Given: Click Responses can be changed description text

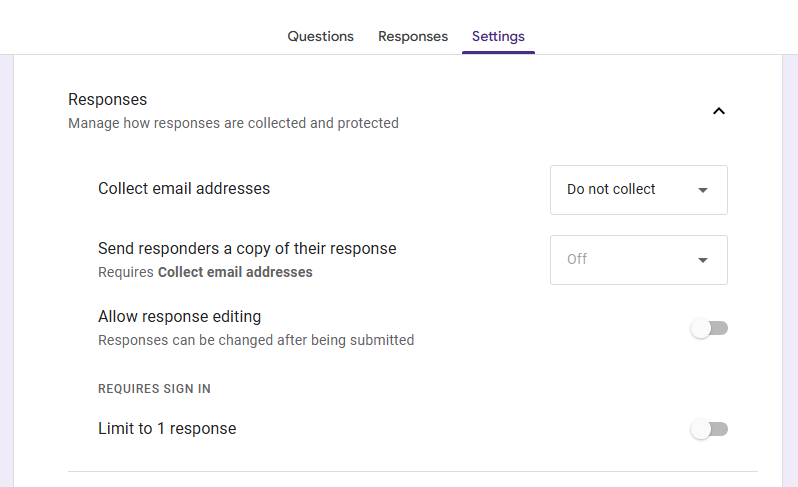Looking at the screenshot, I should (256, 340).
